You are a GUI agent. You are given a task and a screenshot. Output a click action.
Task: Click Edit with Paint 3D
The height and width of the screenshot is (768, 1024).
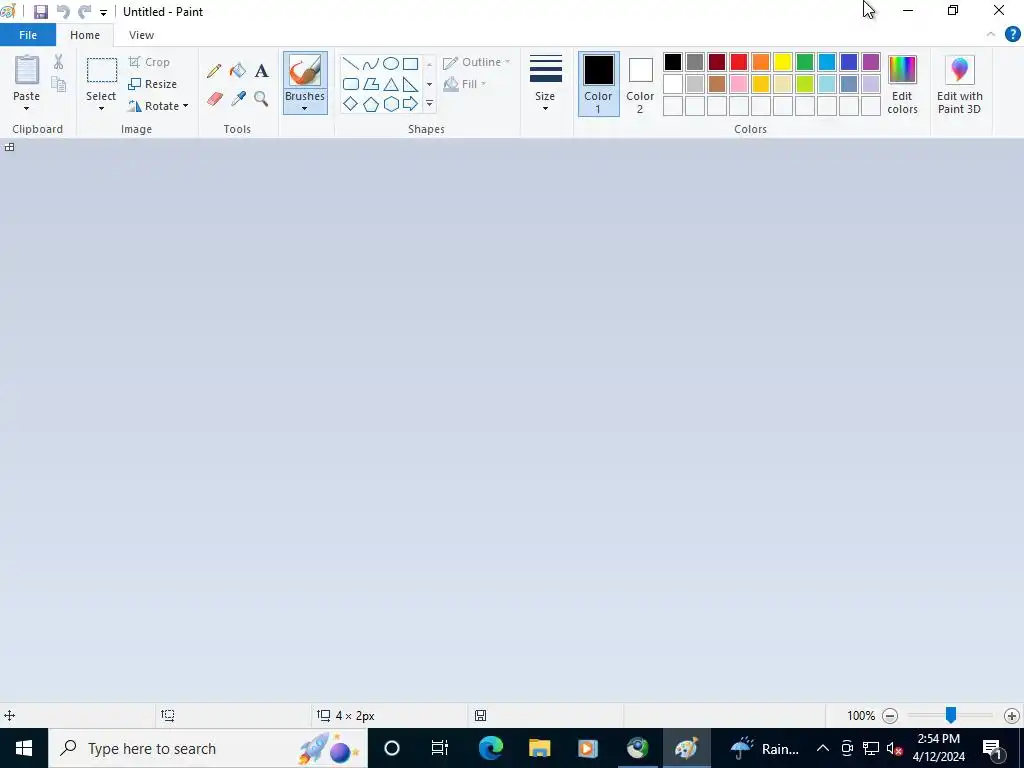tap(959, 84)
